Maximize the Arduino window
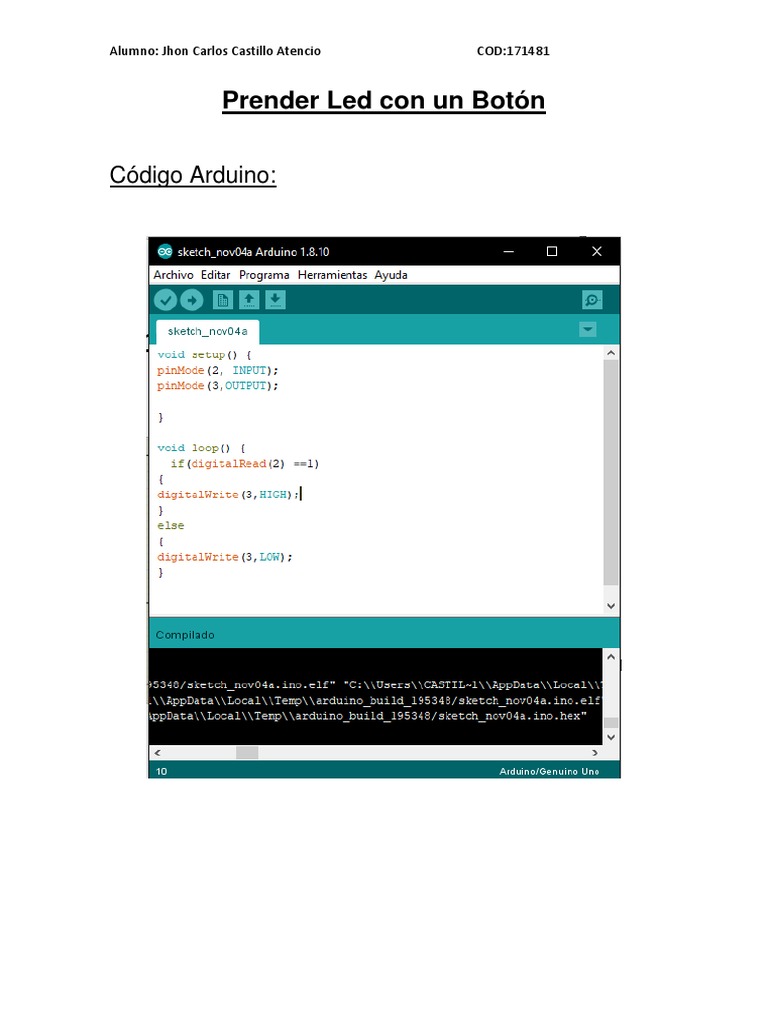 [552, 251]
